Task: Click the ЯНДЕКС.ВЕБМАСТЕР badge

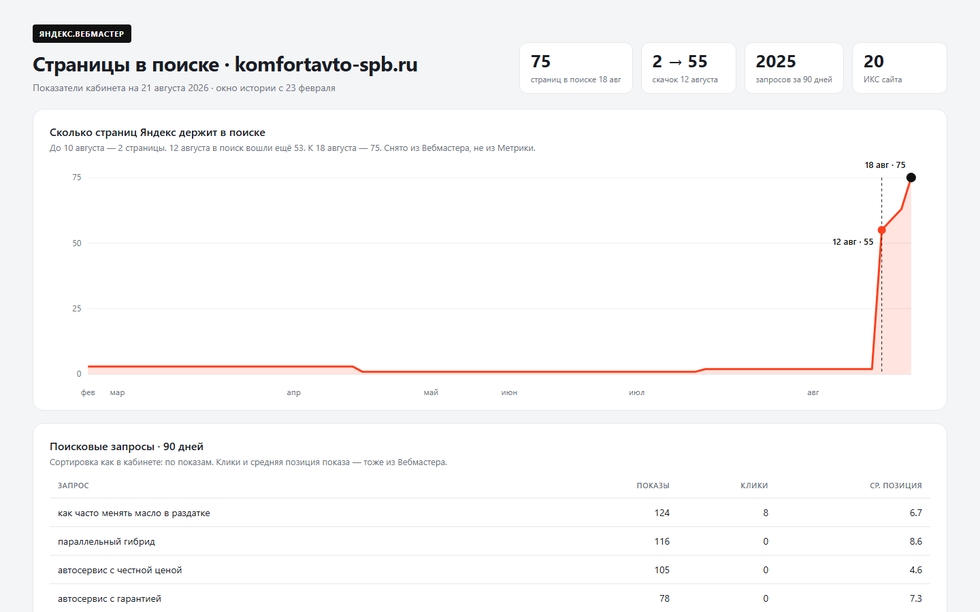Action: (82, 34)
